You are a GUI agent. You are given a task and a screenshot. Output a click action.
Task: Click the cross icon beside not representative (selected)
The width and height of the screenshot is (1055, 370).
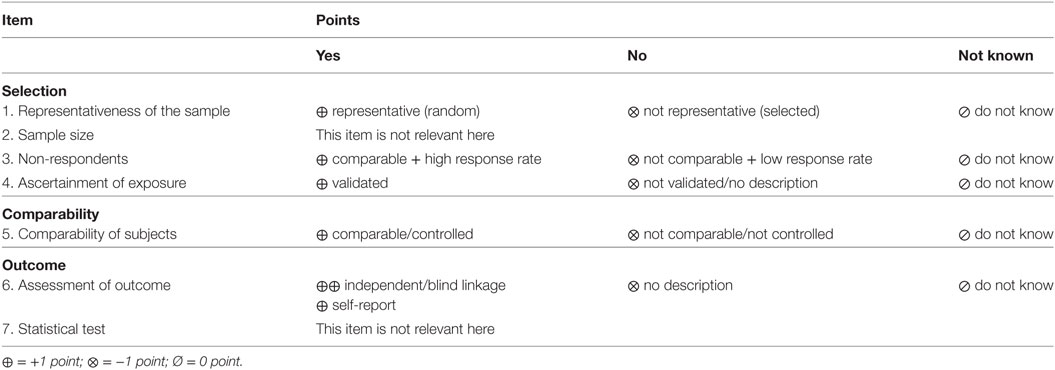(632, 112)
